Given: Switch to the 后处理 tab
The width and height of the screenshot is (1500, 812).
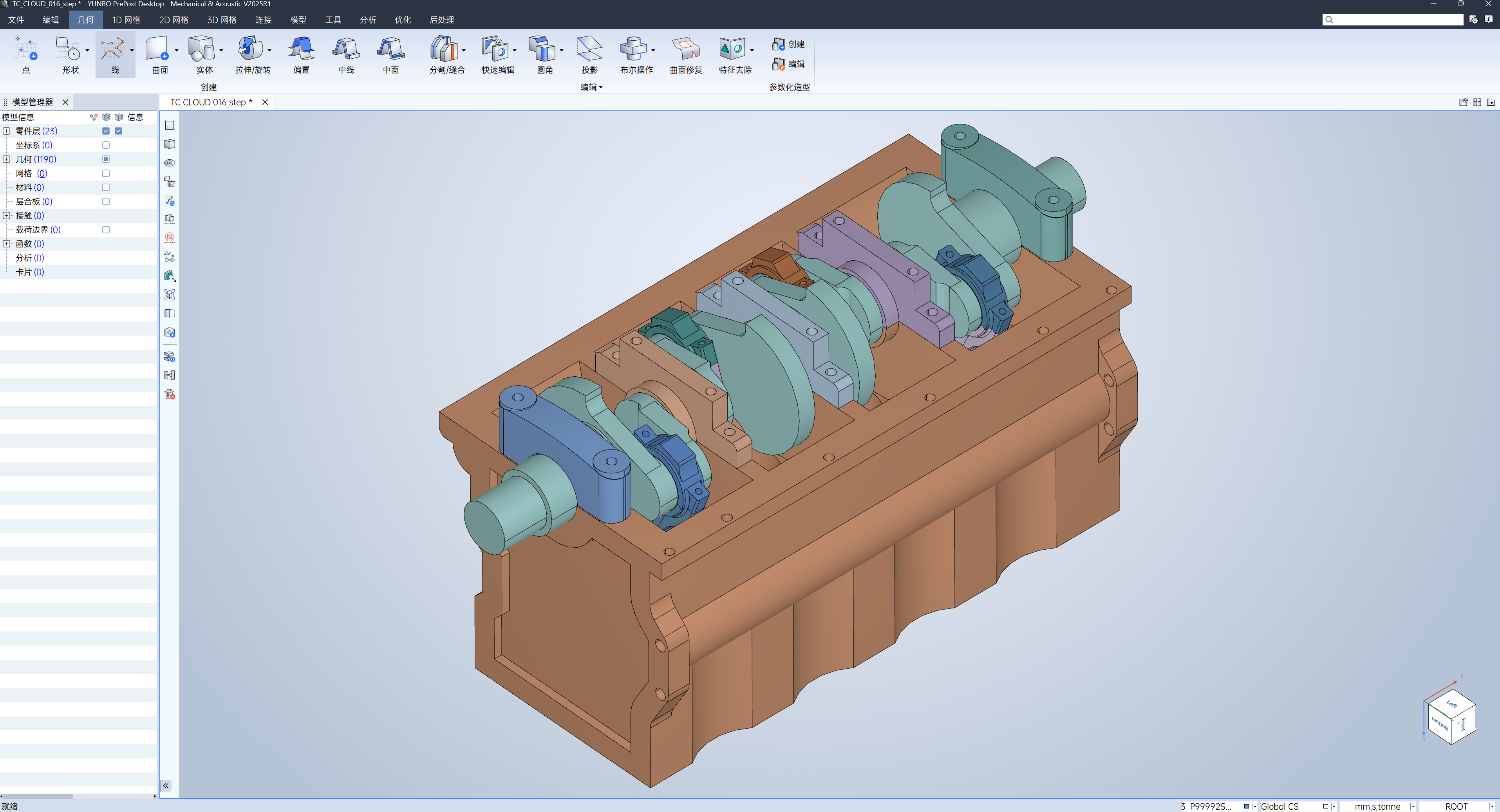Looking at the screenshot, I should point(441,20).
